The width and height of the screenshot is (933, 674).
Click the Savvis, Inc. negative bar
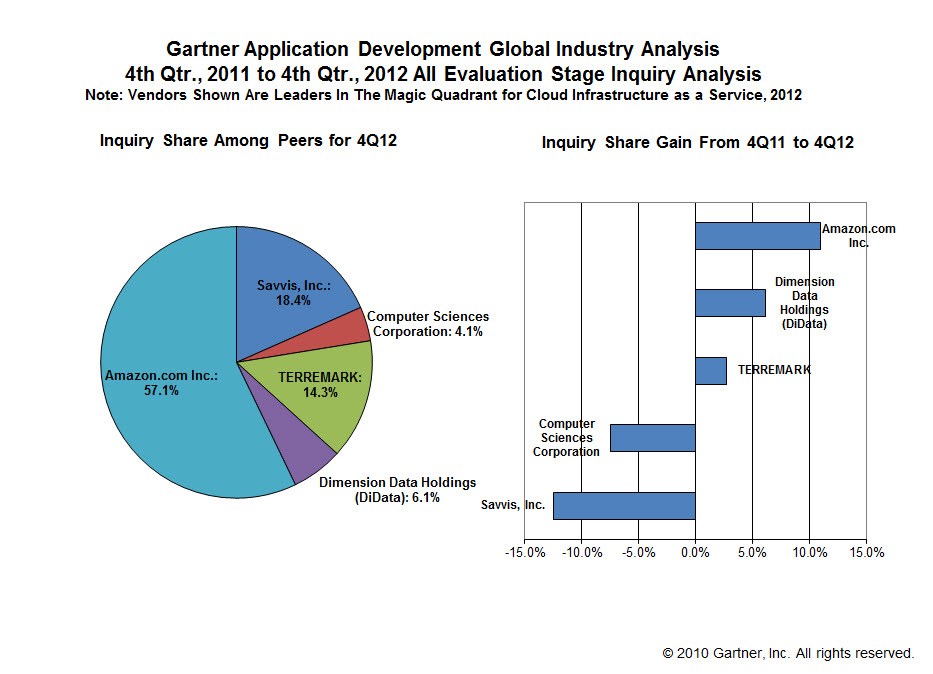[x=624, y=506]
